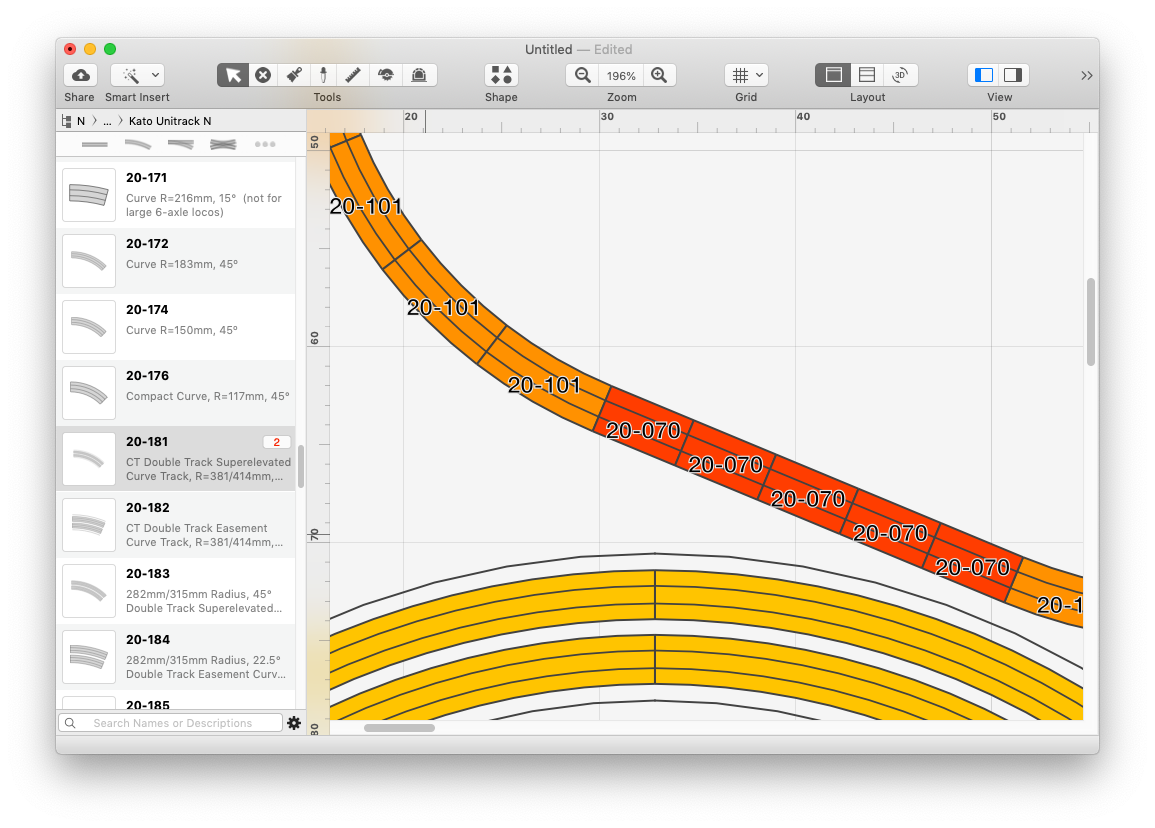Screen dimensions: 1155x828
Task: Open the library settings gear
Action: point(294,723)
